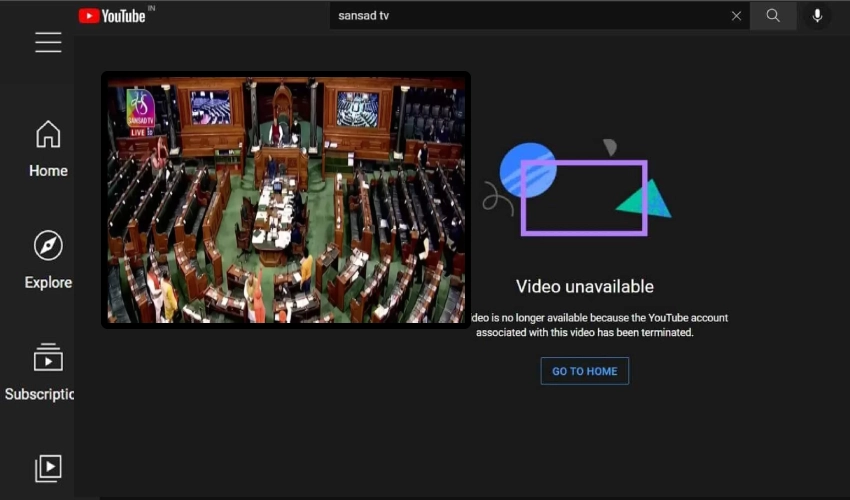The image size is (850, 500).
Task: Open Library icon in sidebar
Action: (48, 468)
